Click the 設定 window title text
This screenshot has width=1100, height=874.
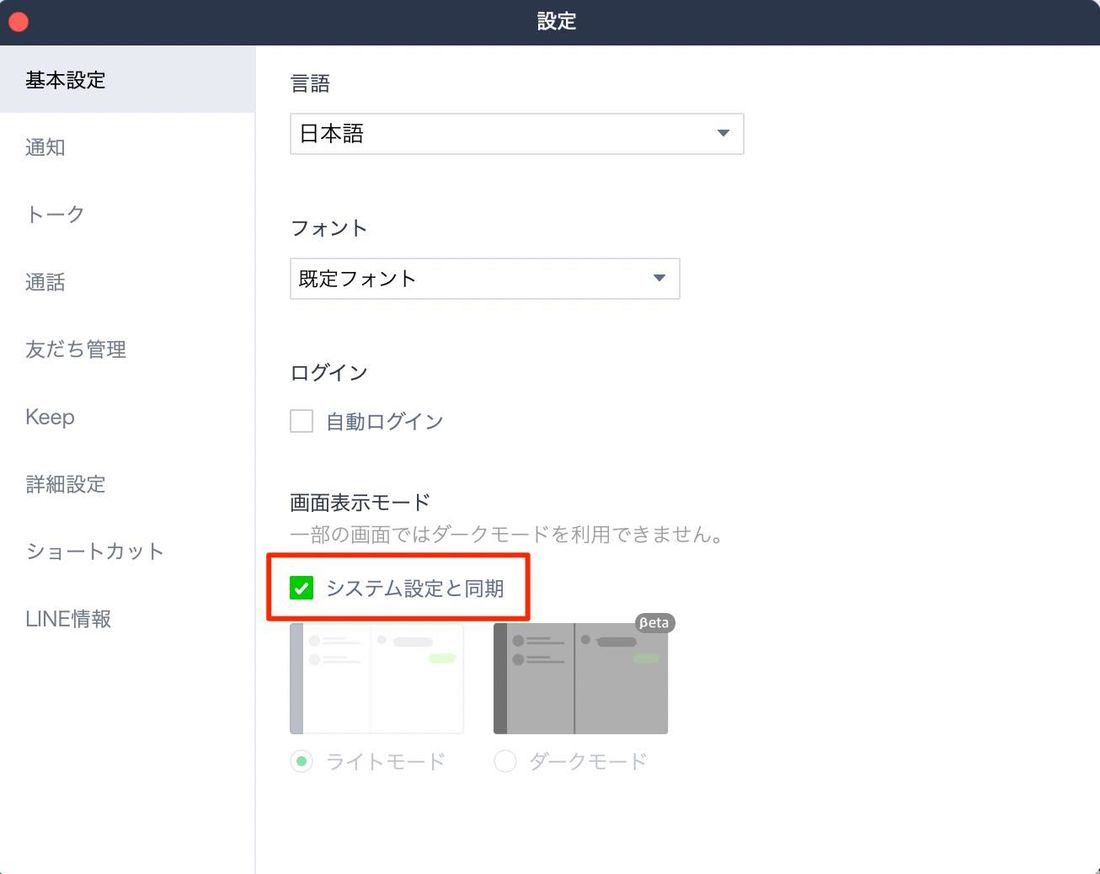pos(556,22)
